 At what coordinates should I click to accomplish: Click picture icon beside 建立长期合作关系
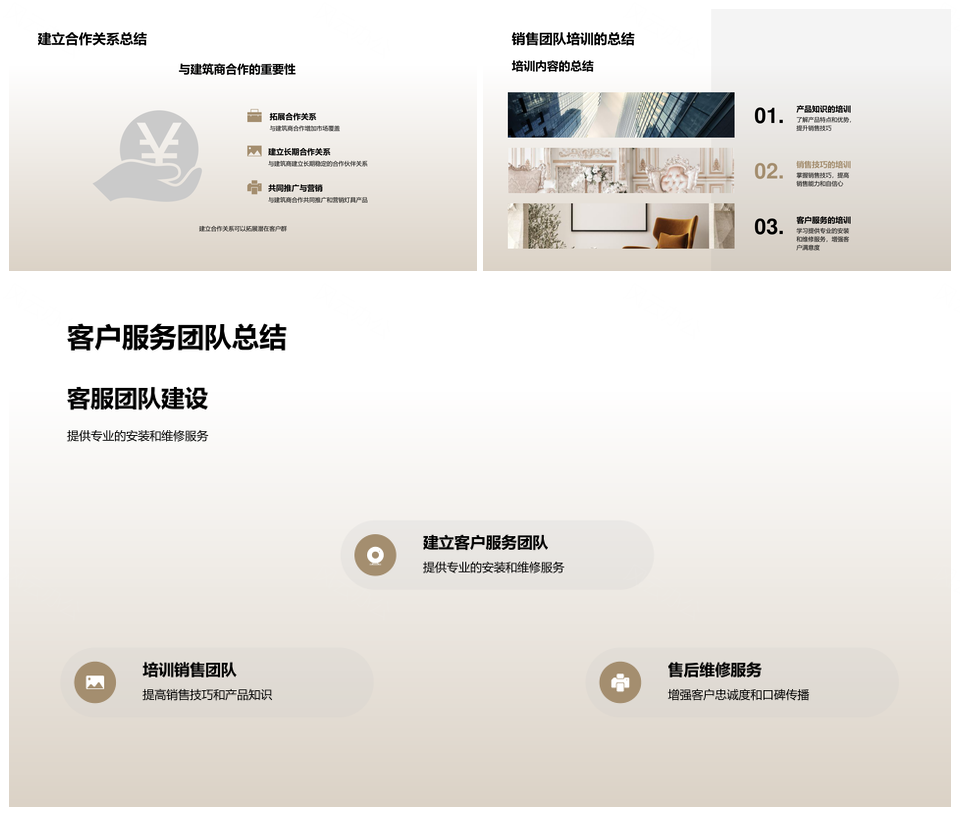[x=254, y=151]
